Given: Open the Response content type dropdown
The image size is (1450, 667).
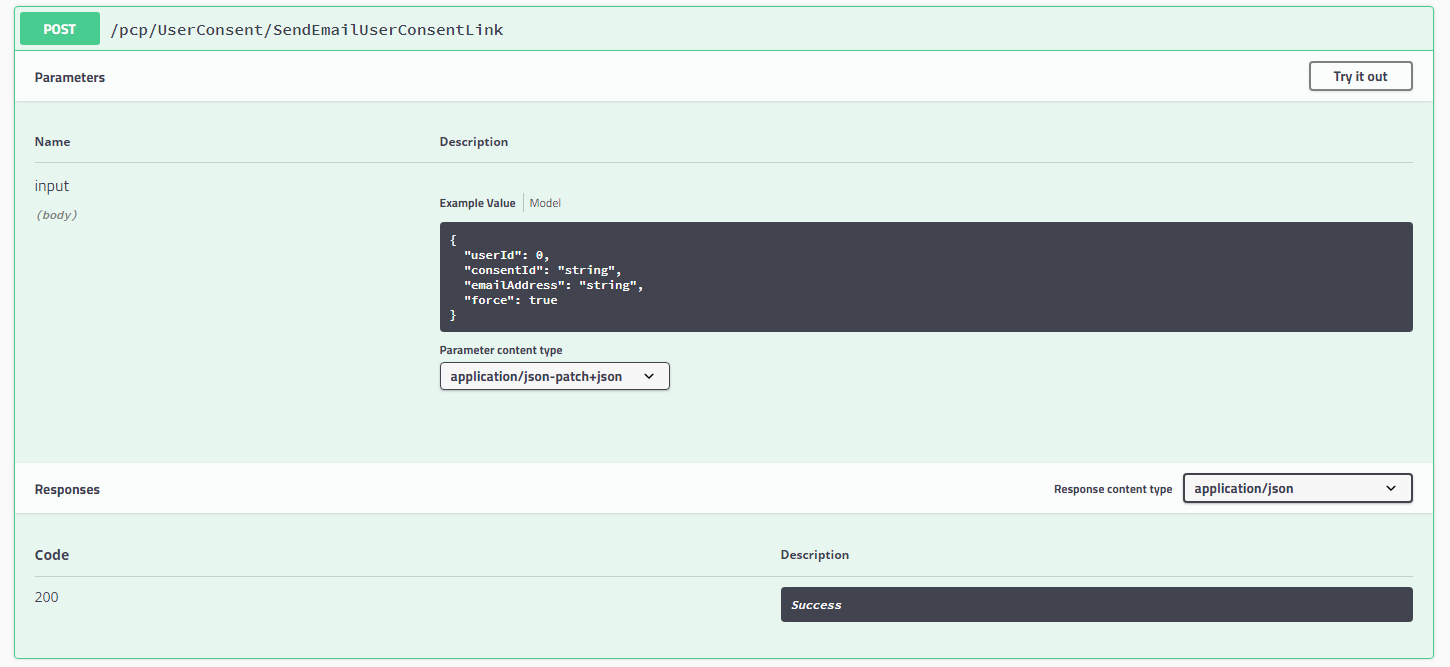Looking at the screenshot, I should (1296, 489).
